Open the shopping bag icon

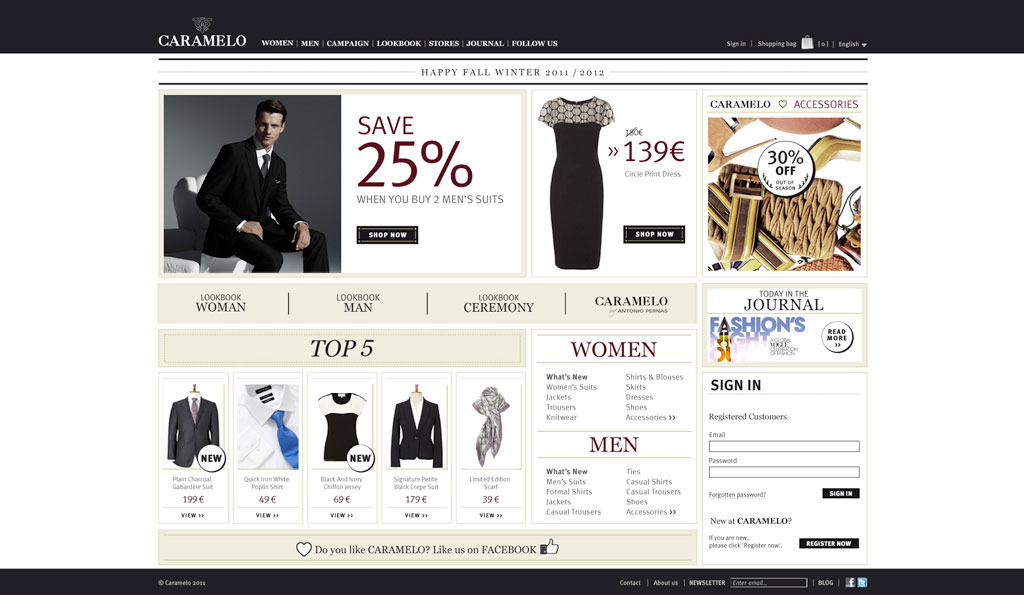pos(807,42)
